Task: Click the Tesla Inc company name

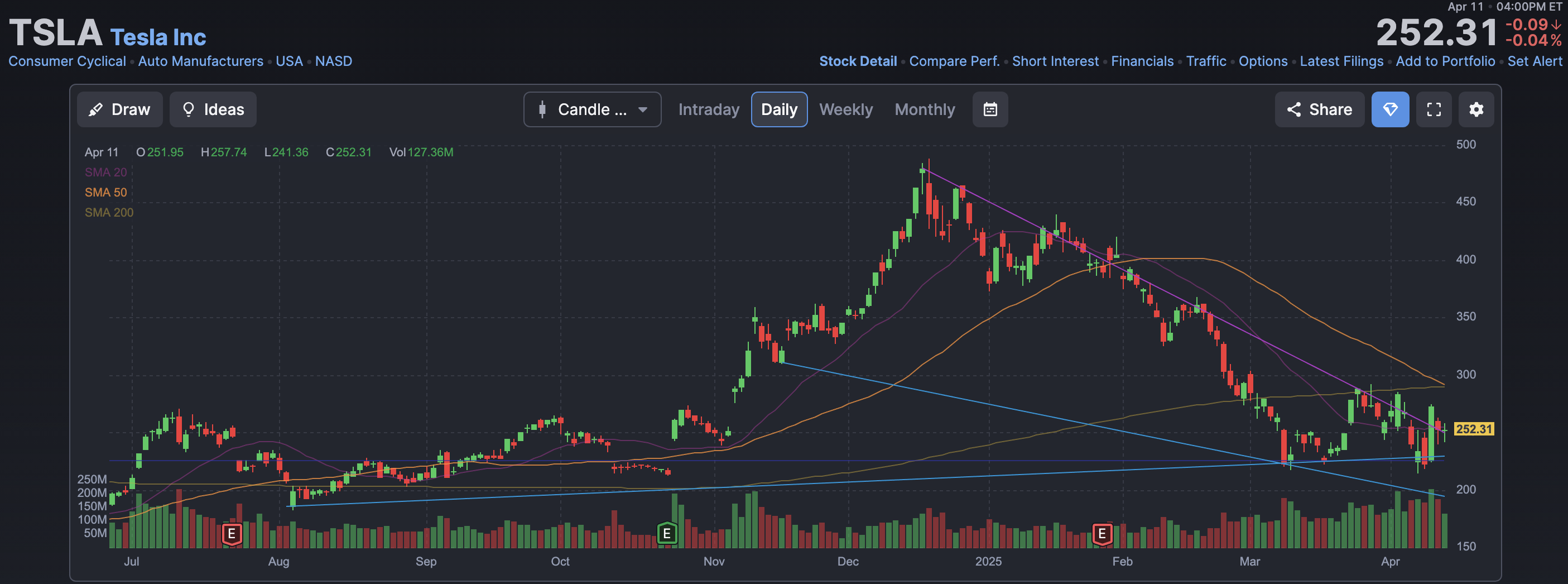Action: click(158, 37)
